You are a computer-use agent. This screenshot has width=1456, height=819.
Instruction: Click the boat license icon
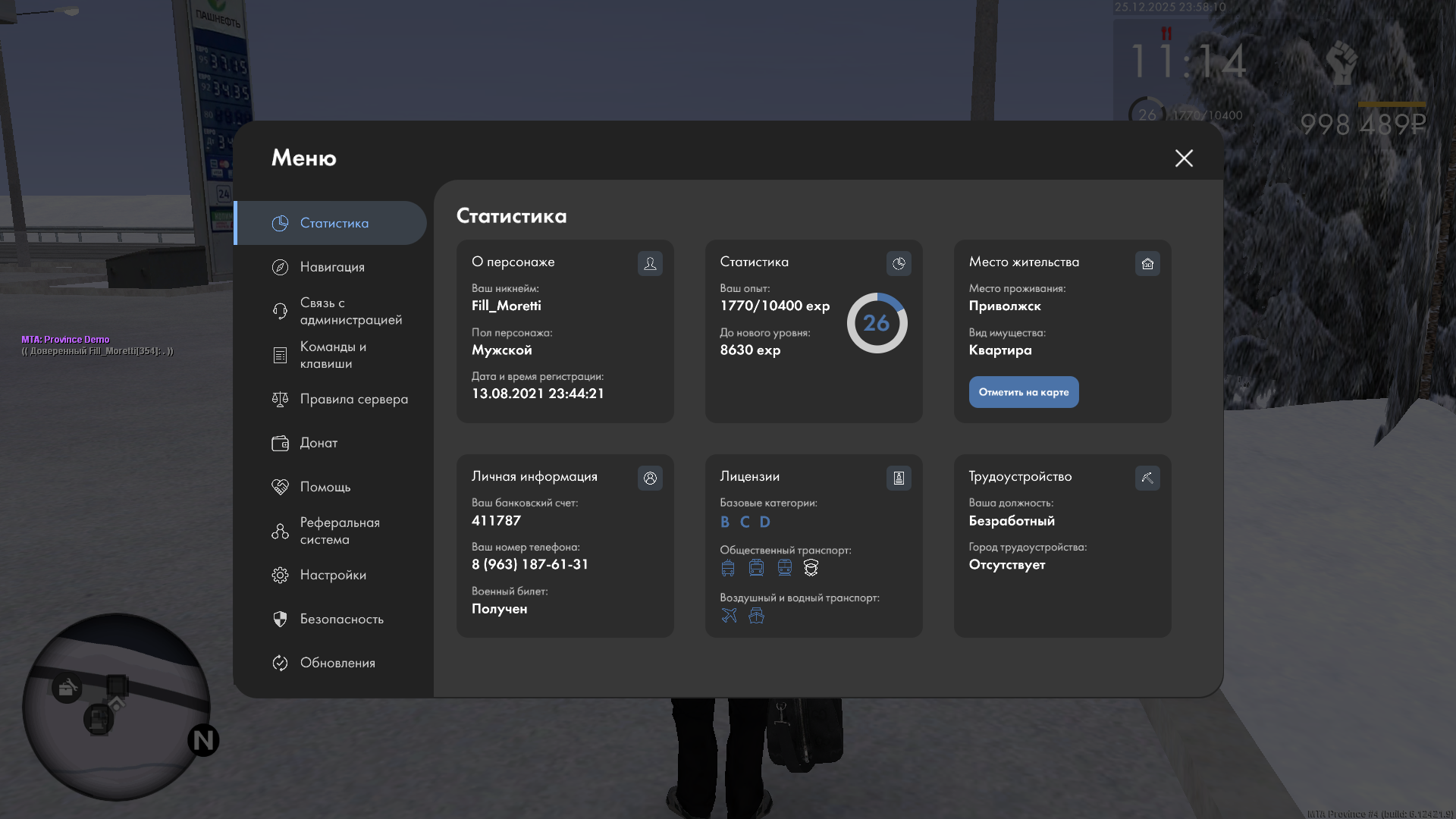coord(756,615)
